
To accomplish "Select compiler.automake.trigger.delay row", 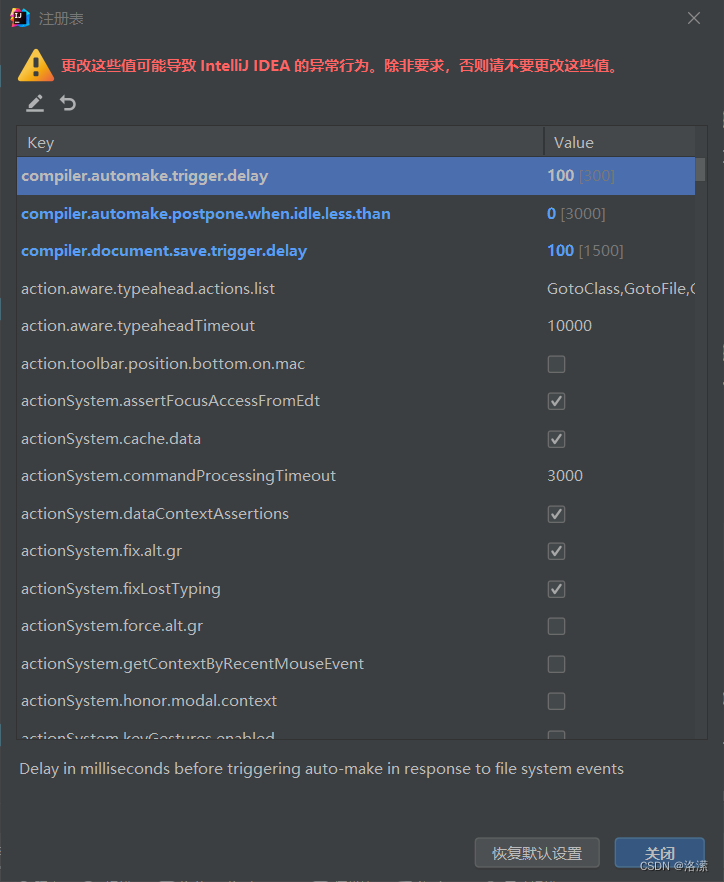I will tap(356, 176).
